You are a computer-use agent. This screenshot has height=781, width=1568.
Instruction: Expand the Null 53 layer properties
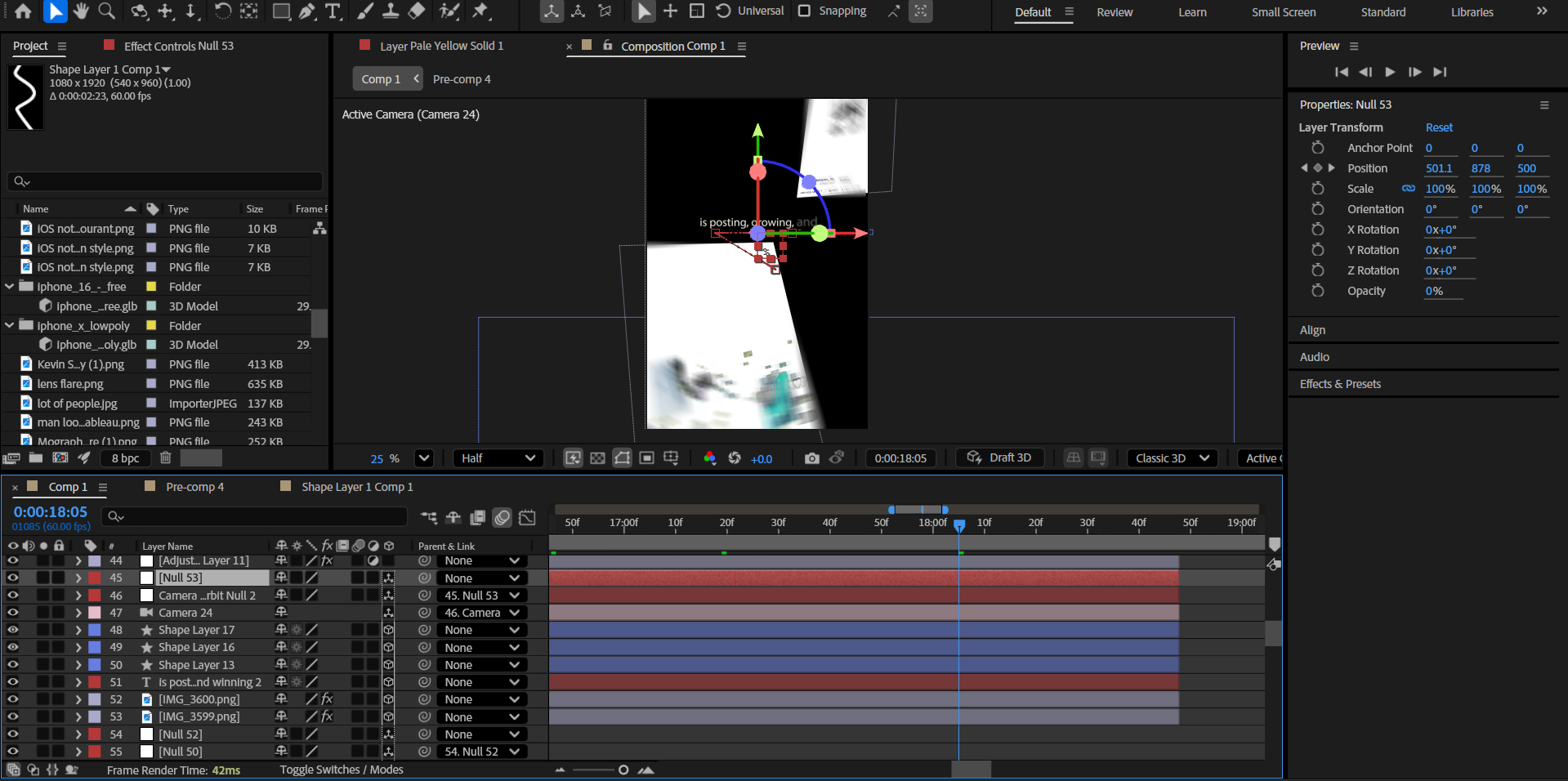tap(78, 578)
